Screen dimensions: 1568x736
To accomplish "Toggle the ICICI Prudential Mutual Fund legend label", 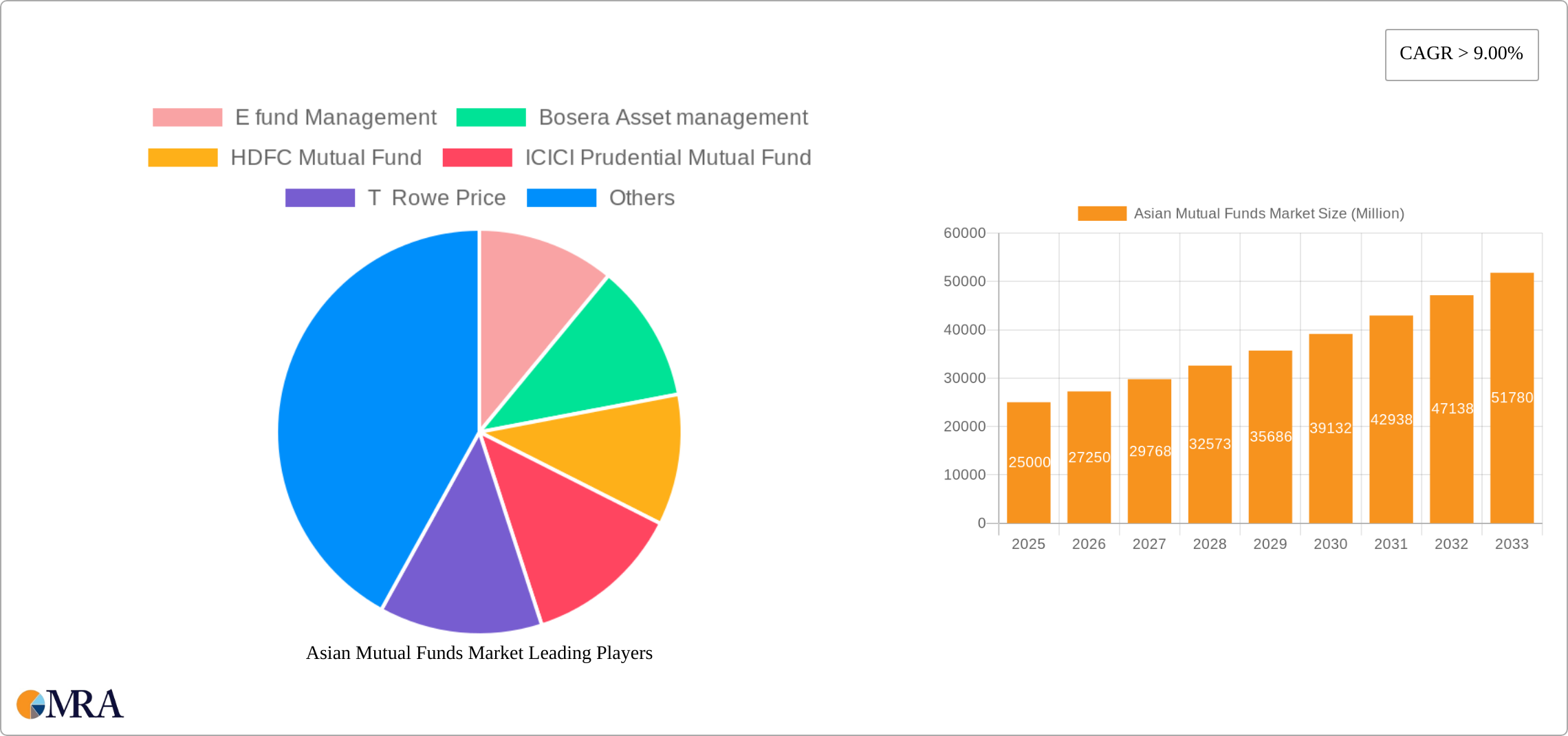I will click(668, 158).
